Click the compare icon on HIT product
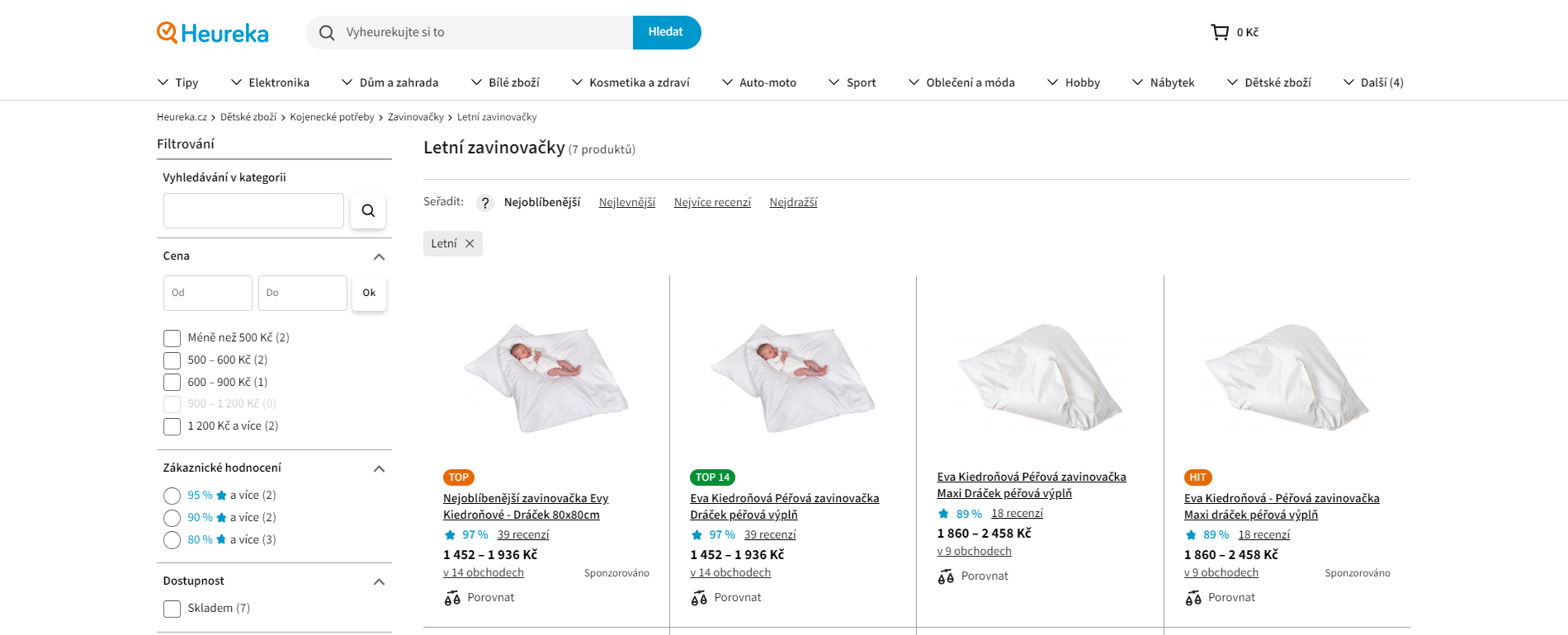Viewport: 1568px width, 635px height. pyautogui.click(x=1193, y=598)
